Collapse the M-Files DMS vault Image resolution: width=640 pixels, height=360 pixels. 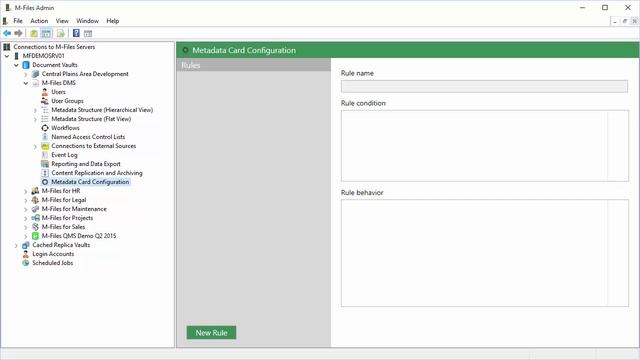click(x=26, y=83)
